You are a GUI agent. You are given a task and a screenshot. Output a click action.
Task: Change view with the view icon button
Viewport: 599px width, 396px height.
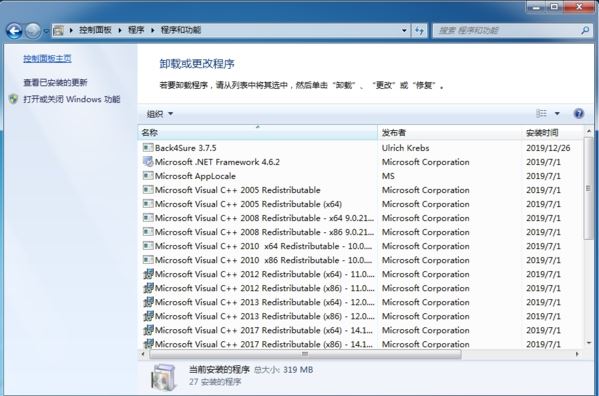[541, 113]
